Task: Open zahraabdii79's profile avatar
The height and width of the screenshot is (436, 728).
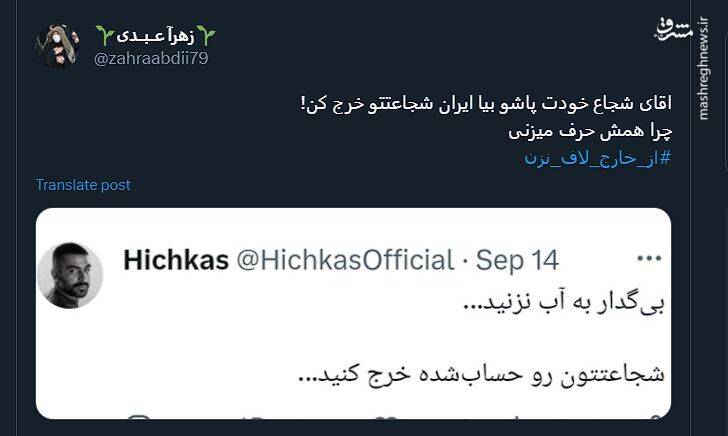Action: (x=58, y=46)
